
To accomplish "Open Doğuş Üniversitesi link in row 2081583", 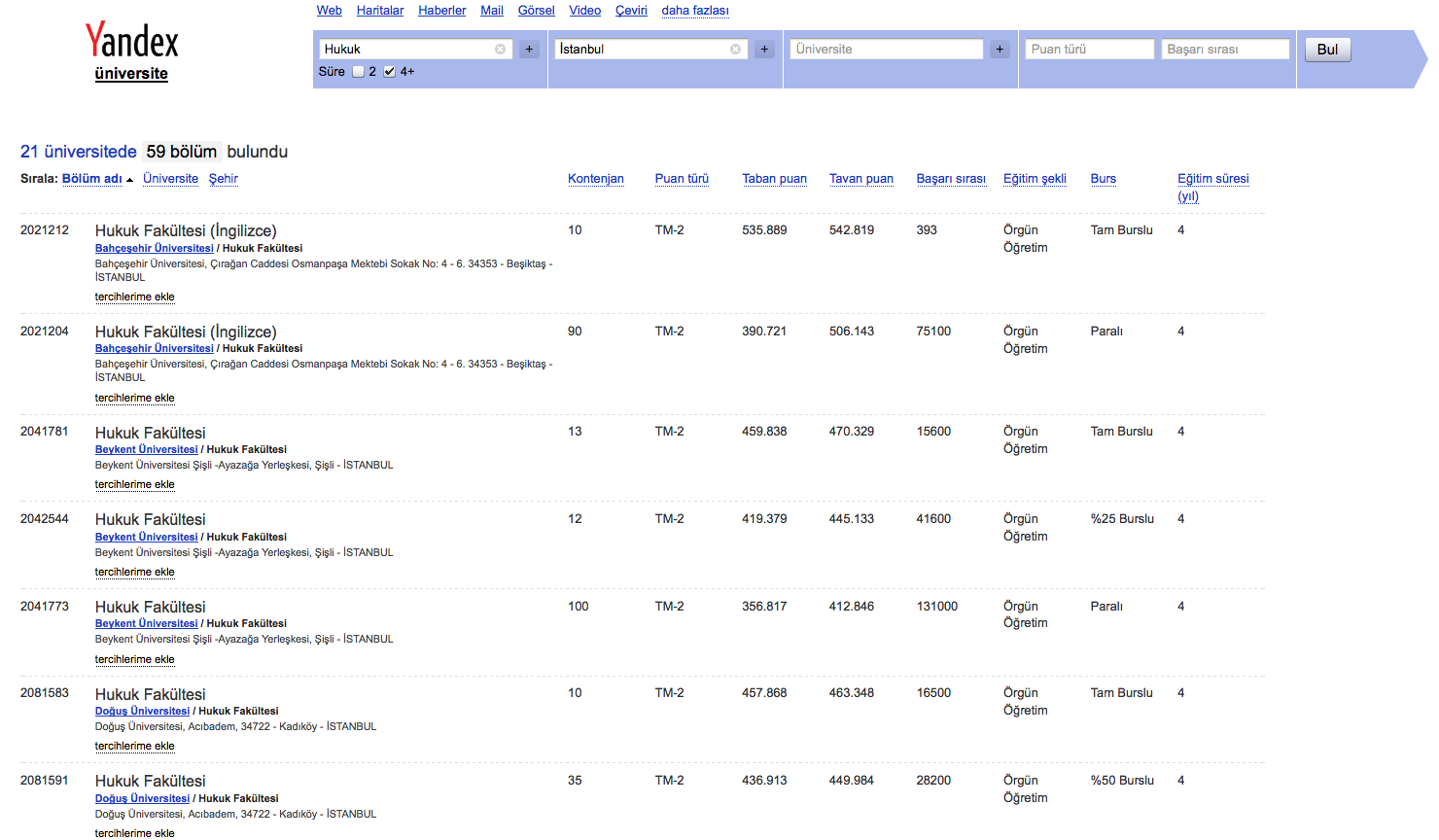I will tap(142, 711).
